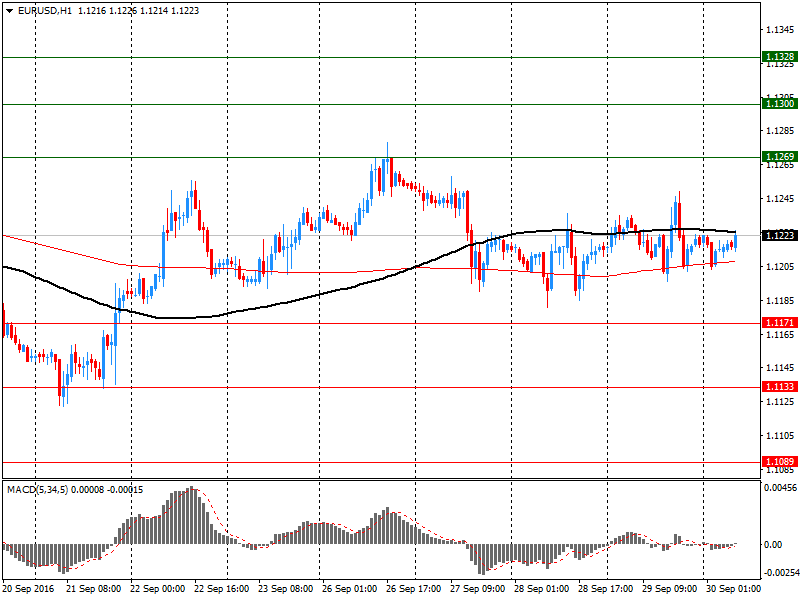Select the 30 Sep 01:00 time label

pyautogui.click(x=733, y=589)
